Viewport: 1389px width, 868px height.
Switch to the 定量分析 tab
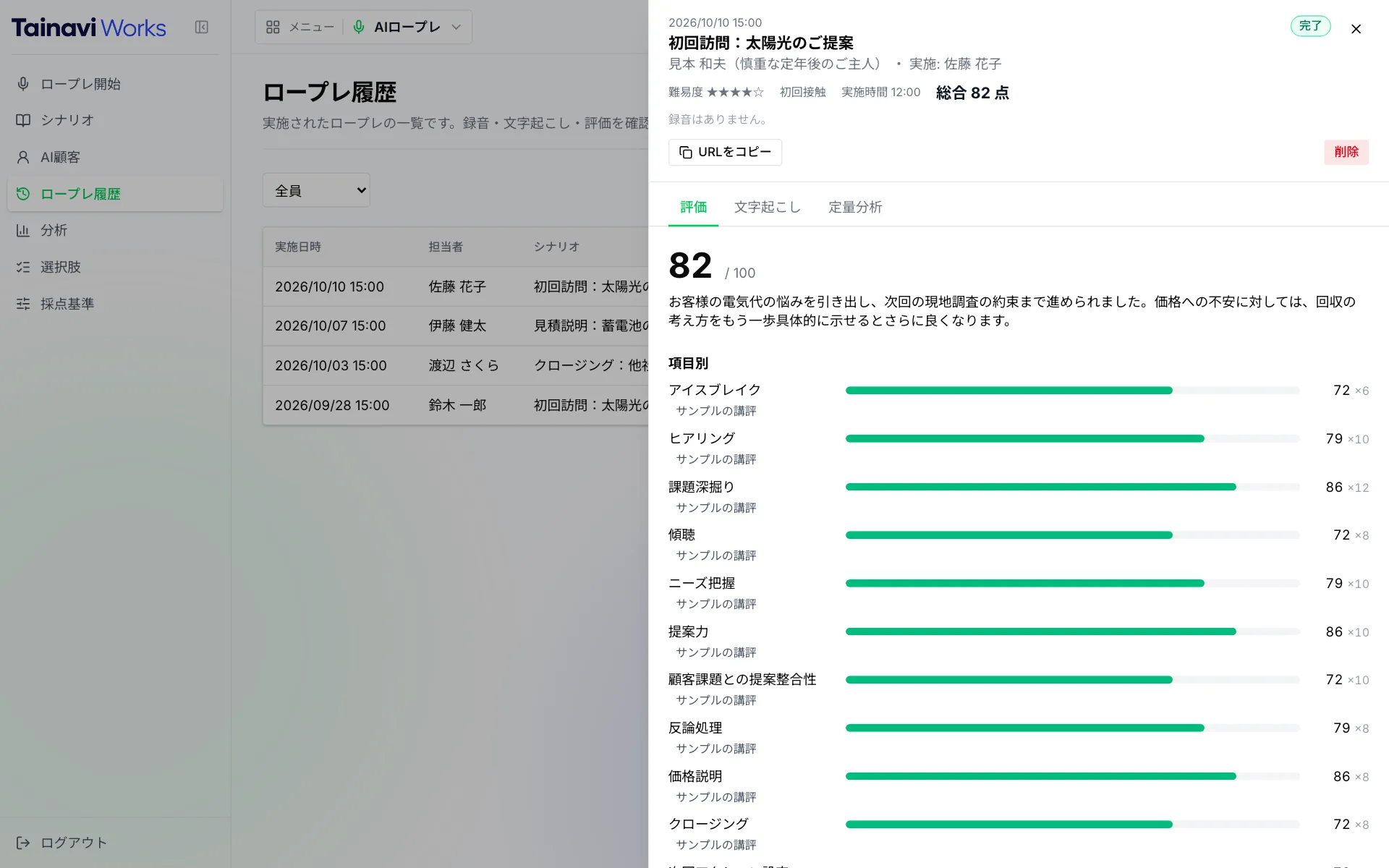tap(855, 207)
